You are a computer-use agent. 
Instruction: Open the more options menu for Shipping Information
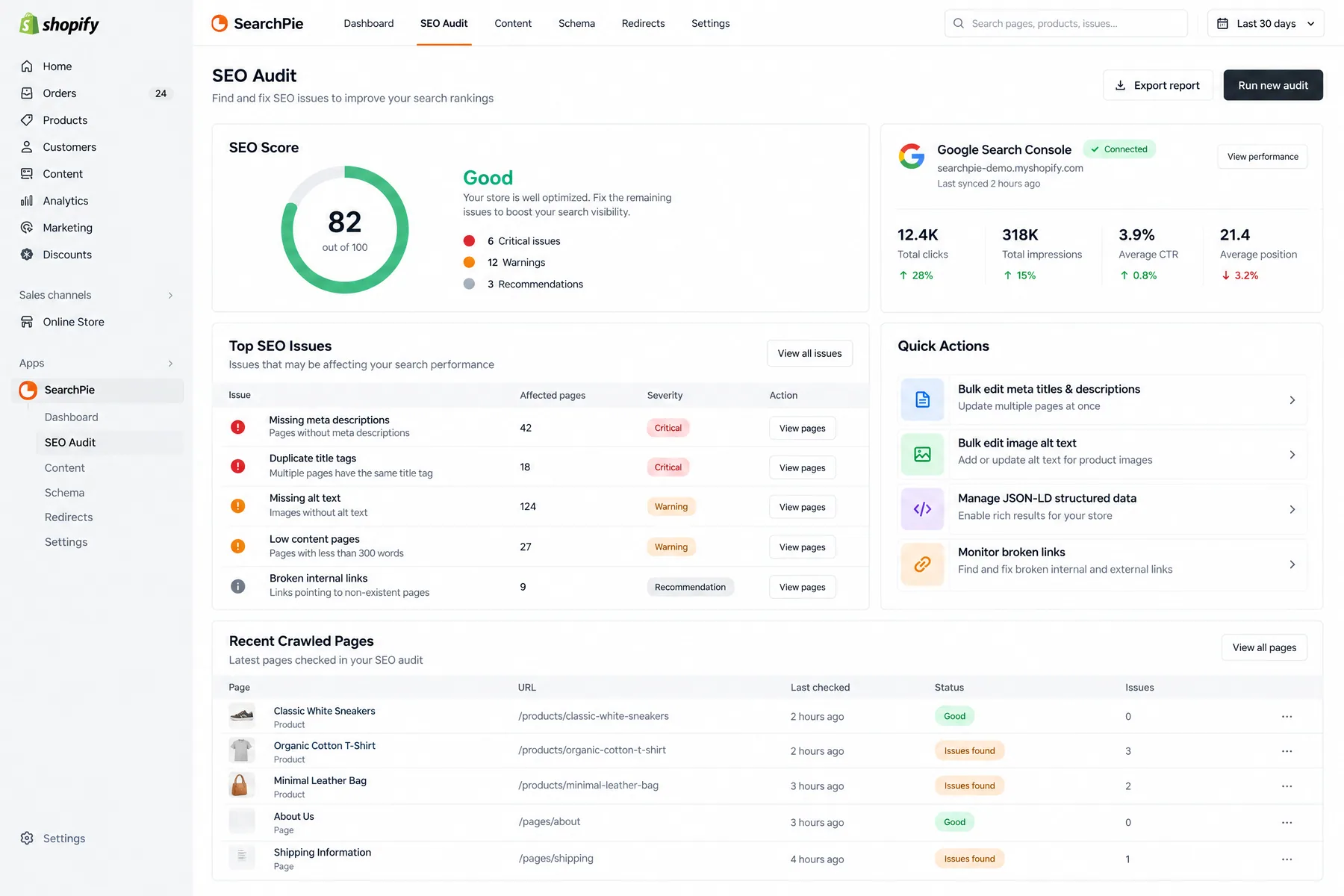tap(1287, 859)
